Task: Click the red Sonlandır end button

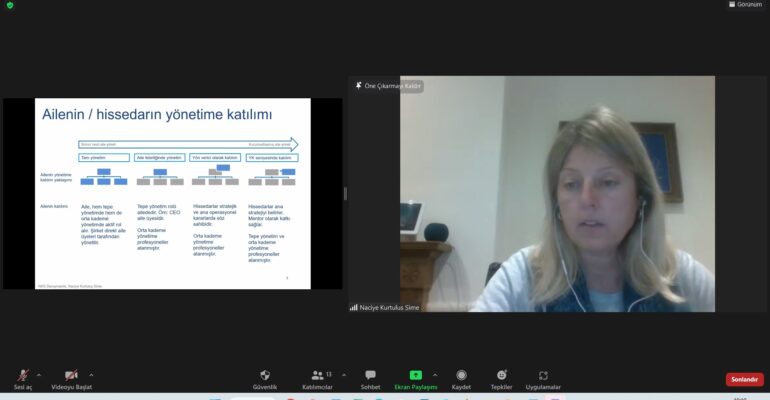Action: pos(744,380)
